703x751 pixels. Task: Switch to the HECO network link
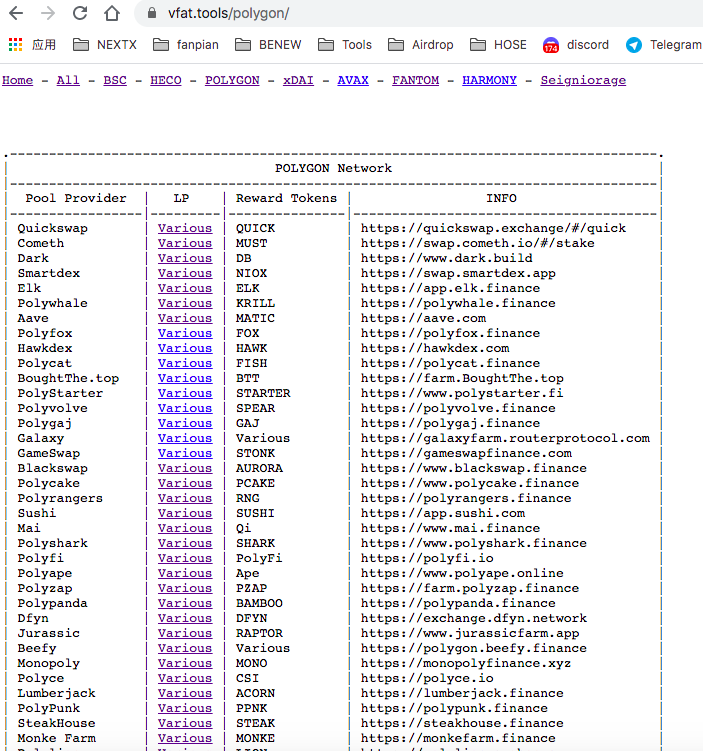pos(166,80)
